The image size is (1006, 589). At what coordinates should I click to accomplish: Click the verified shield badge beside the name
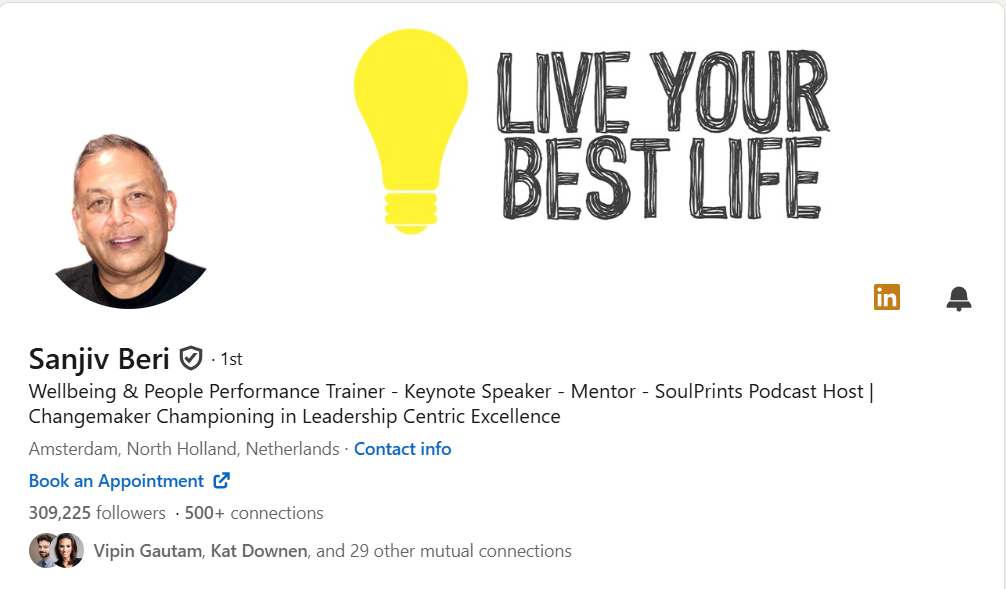click(x=190, y=358)
